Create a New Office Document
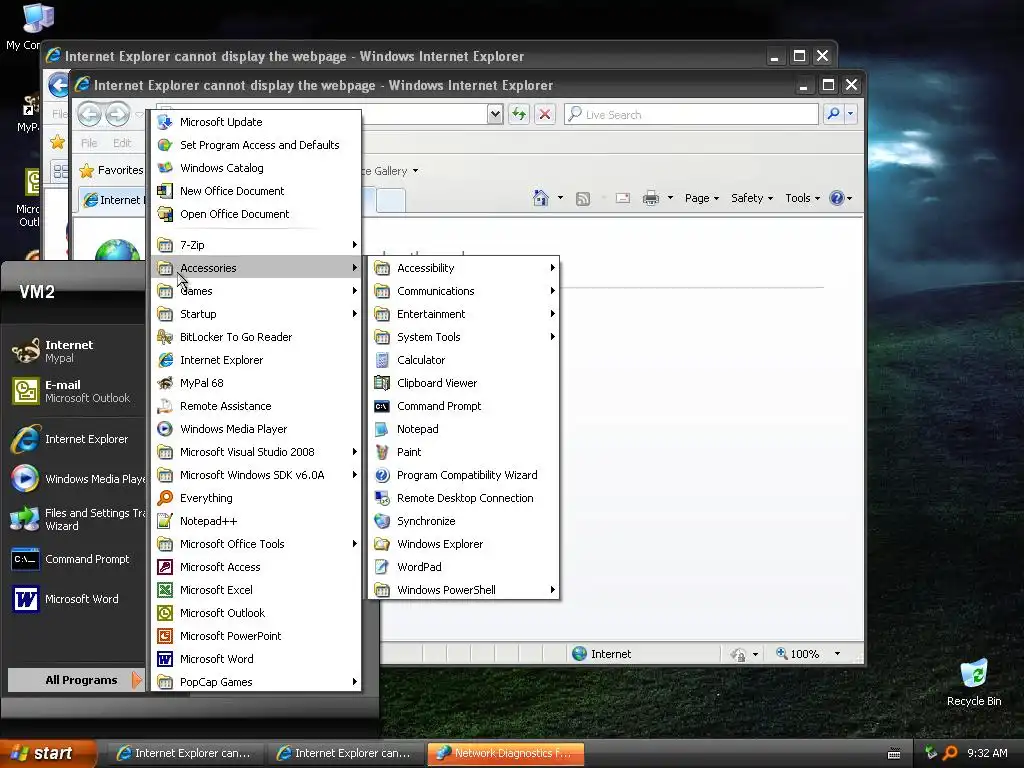The width and height of the screenshot is (1024, 768). [256, 191]
